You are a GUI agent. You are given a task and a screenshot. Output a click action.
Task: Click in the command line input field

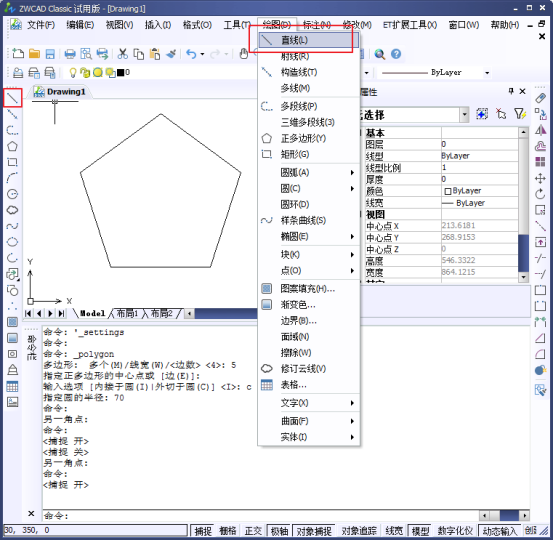coord(261,516)
